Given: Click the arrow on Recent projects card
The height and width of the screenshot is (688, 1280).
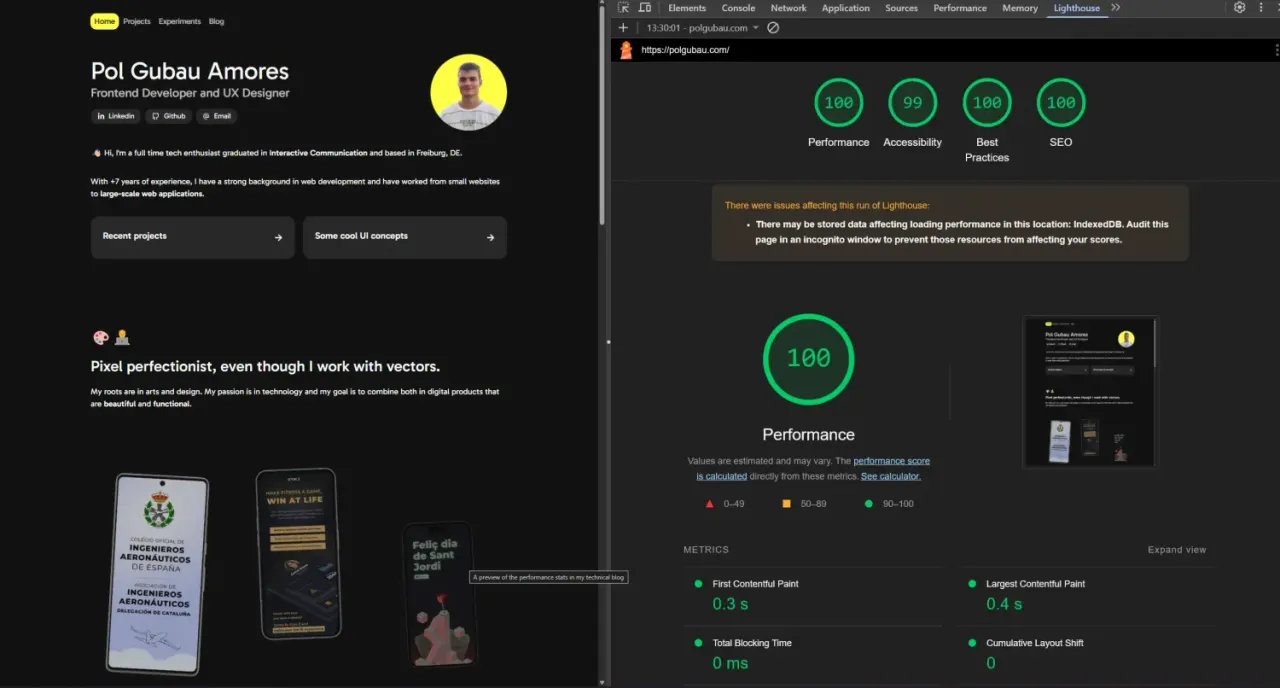Looking at the screenshot, I should coord(278,238).
